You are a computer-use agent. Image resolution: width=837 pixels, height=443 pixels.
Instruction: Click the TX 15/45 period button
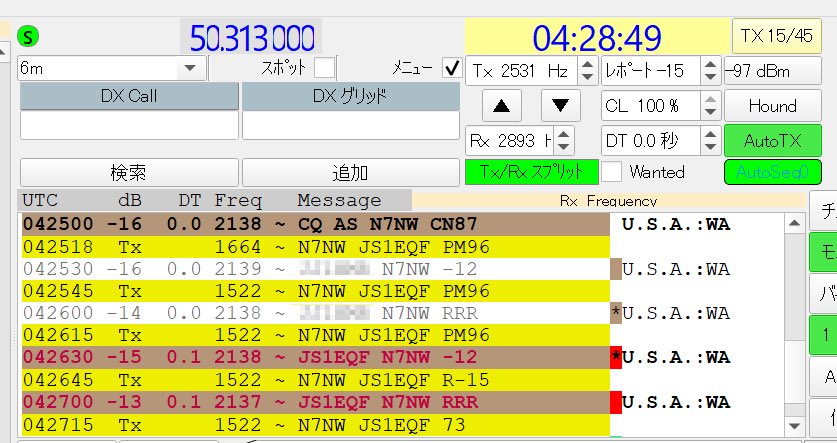point(777,36)
